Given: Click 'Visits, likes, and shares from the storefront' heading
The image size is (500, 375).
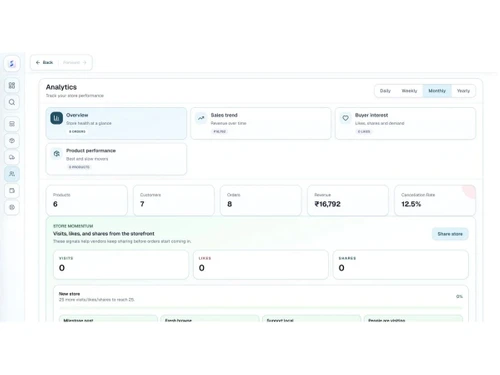Looking at the screenshot, I should (104, 234).
